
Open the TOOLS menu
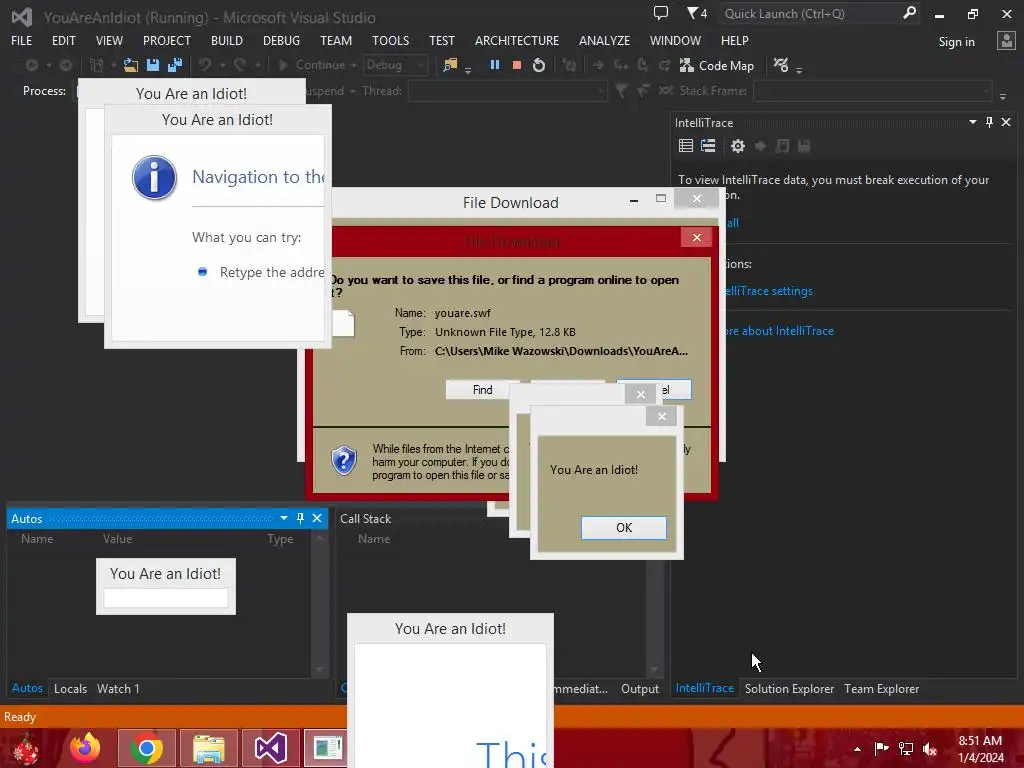pos(391,40)
